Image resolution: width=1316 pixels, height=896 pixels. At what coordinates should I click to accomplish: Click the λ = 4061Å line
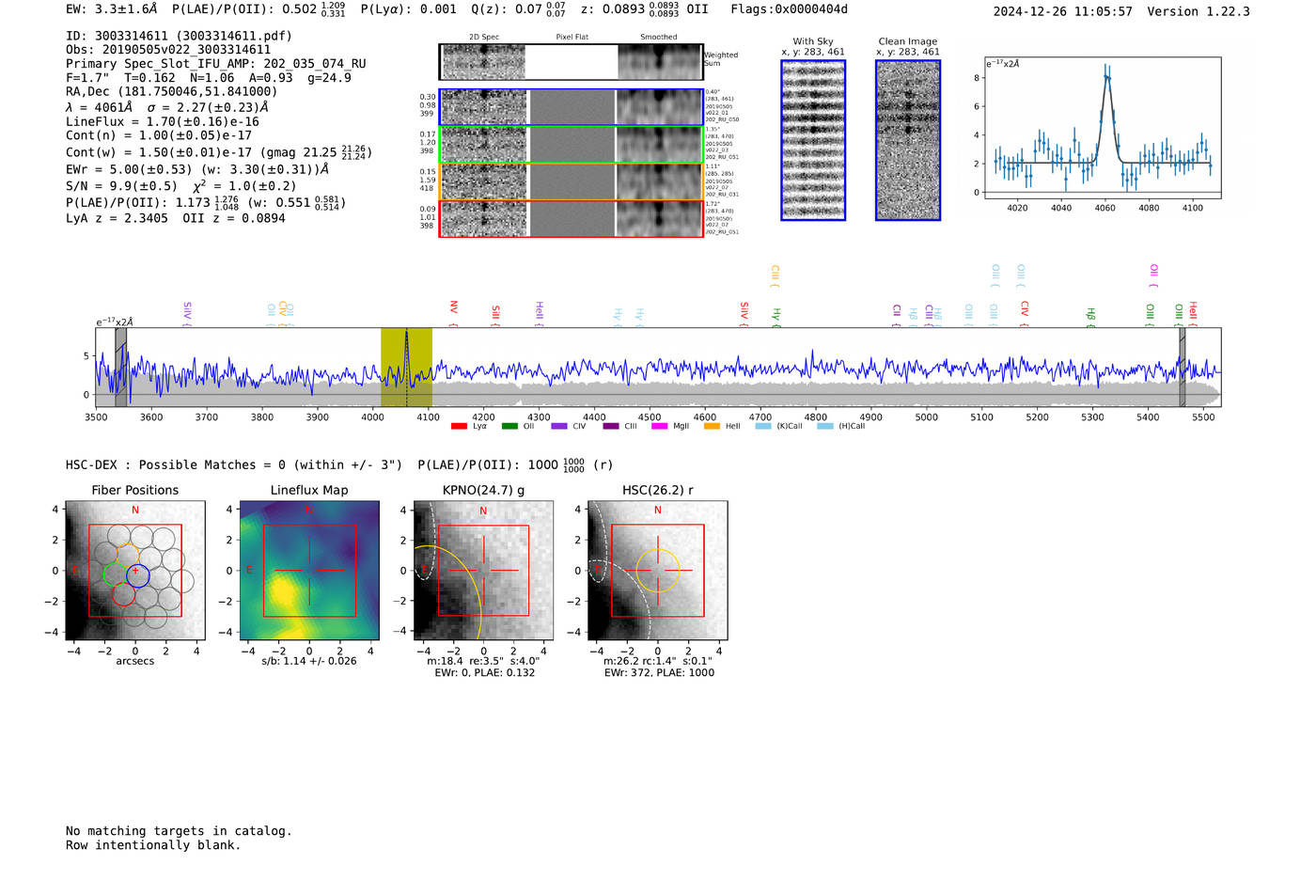[x=167, y=107]
